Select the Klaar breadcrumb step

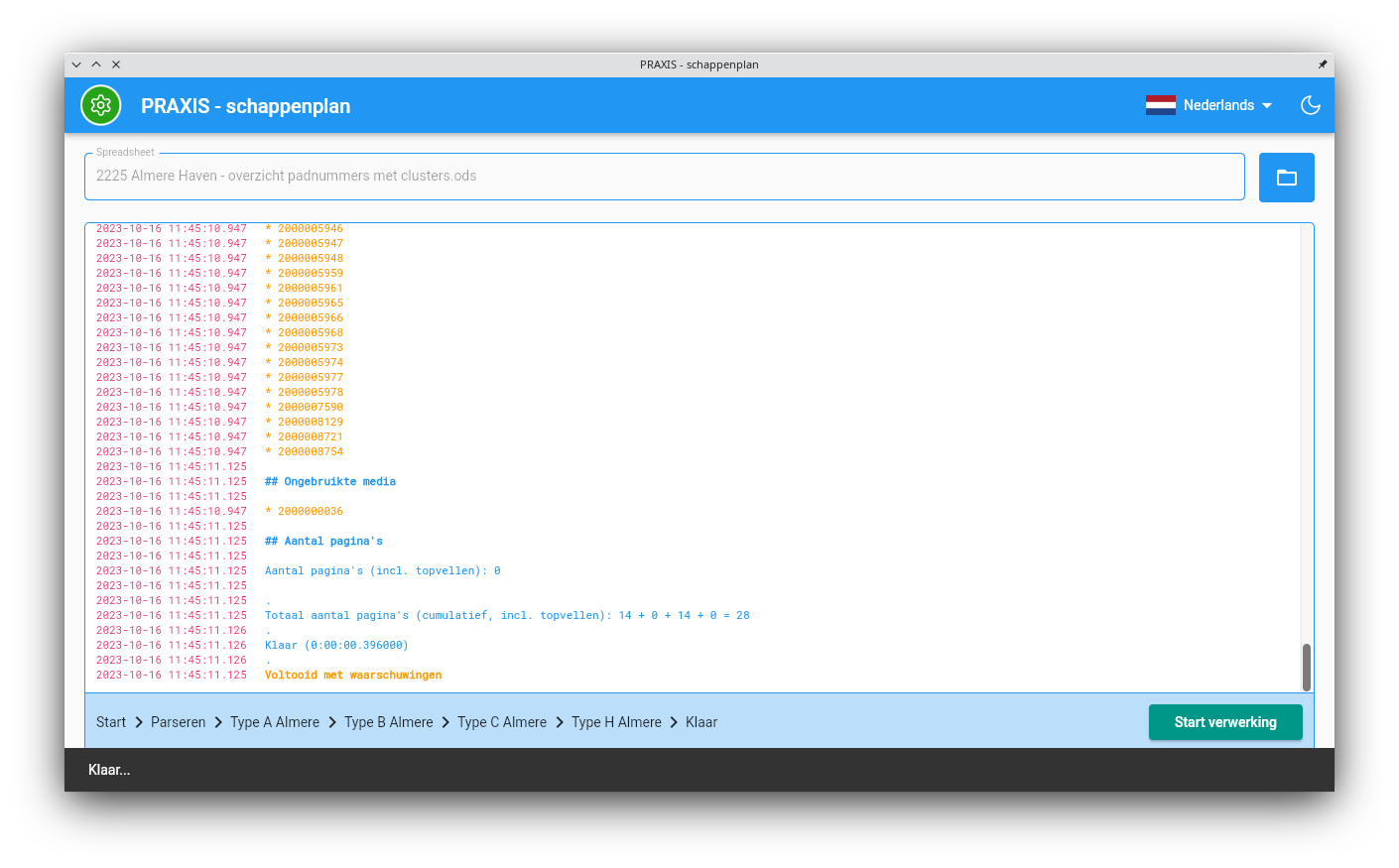[x=701, y=722]
